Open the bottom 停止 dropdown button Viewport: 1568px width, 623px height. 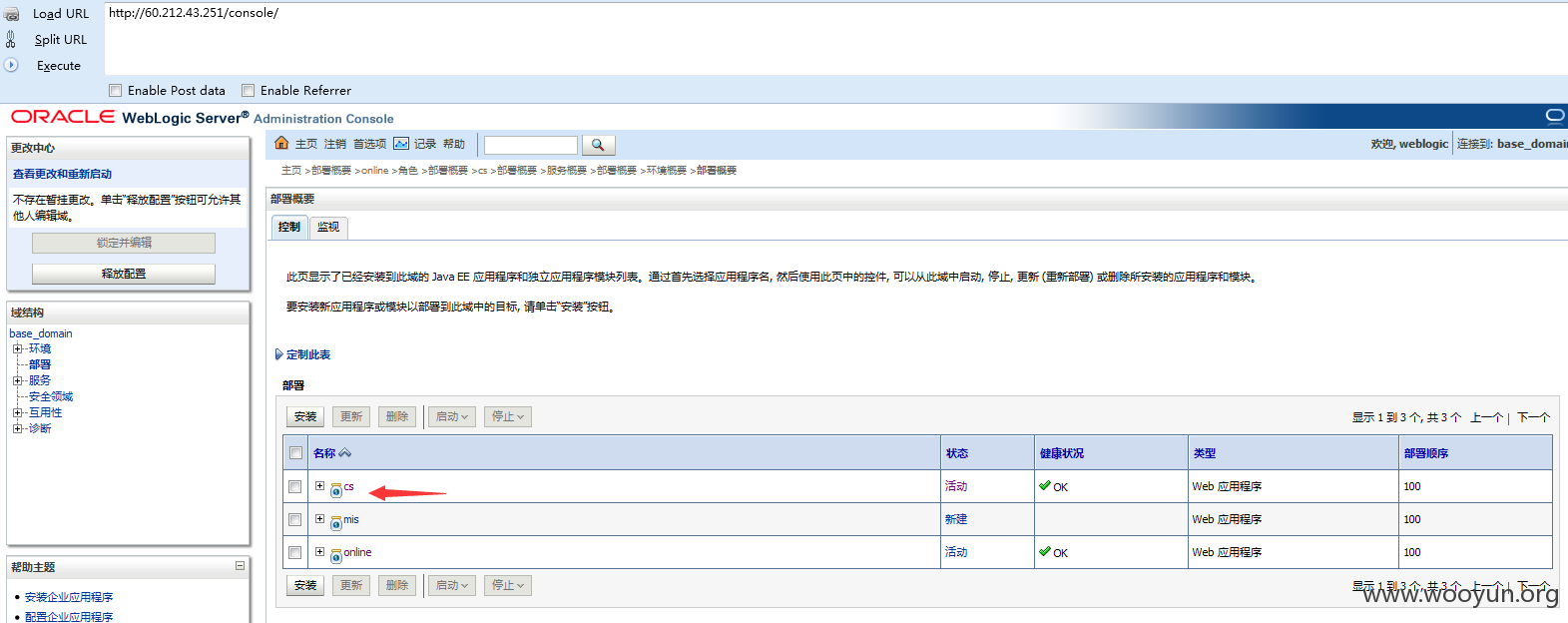click(x=508, y=585)
